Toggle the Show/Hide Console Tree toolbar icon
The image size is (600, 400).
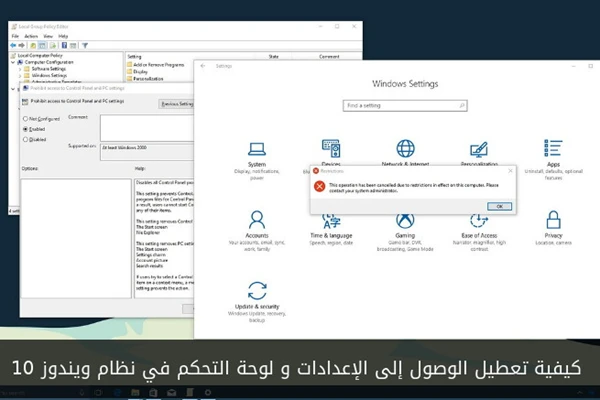tap(42, 46)
